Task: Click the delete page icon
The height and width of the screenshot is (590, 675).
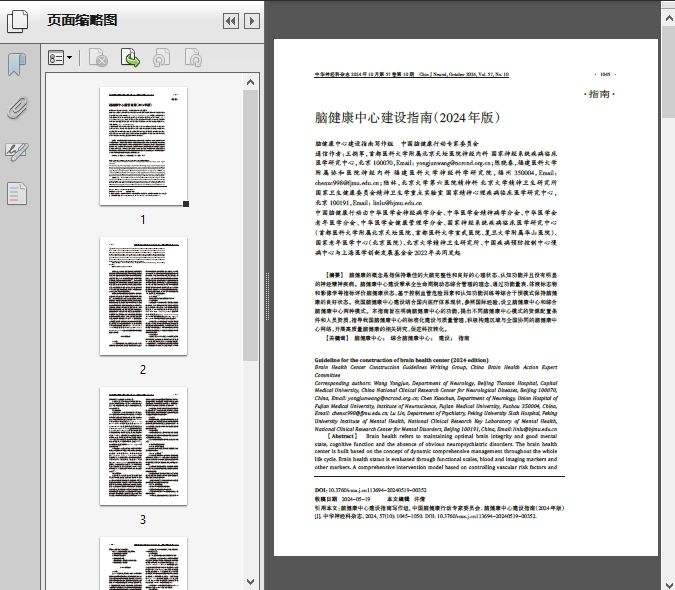Action: tap(98, 59)
